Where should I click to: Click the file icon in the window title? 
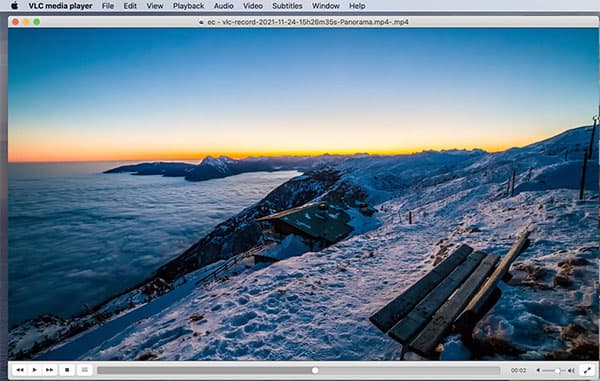tap(201, 22)
